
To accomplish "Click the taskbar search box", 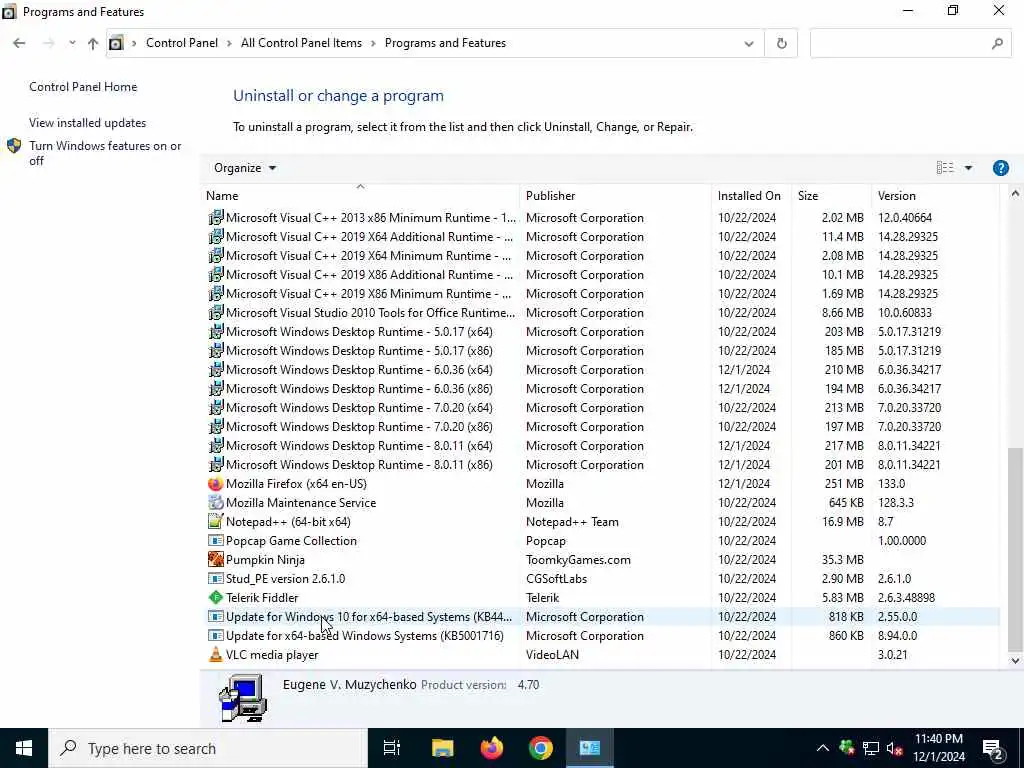I will [x=208, y=748].
